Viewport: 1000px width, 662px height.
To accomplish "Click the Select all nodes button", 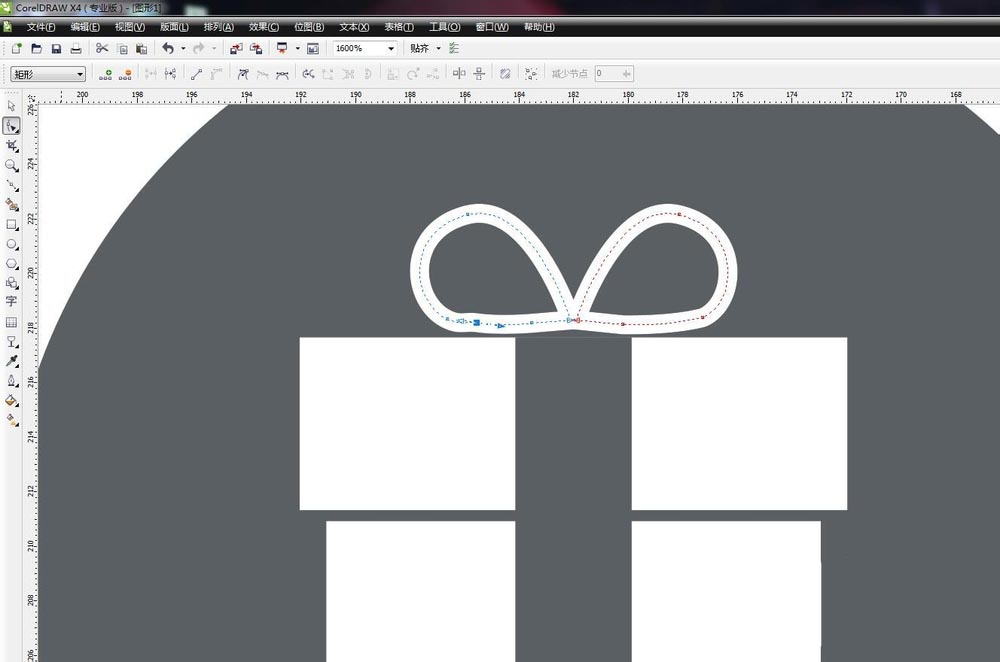I will click(531, 74).
